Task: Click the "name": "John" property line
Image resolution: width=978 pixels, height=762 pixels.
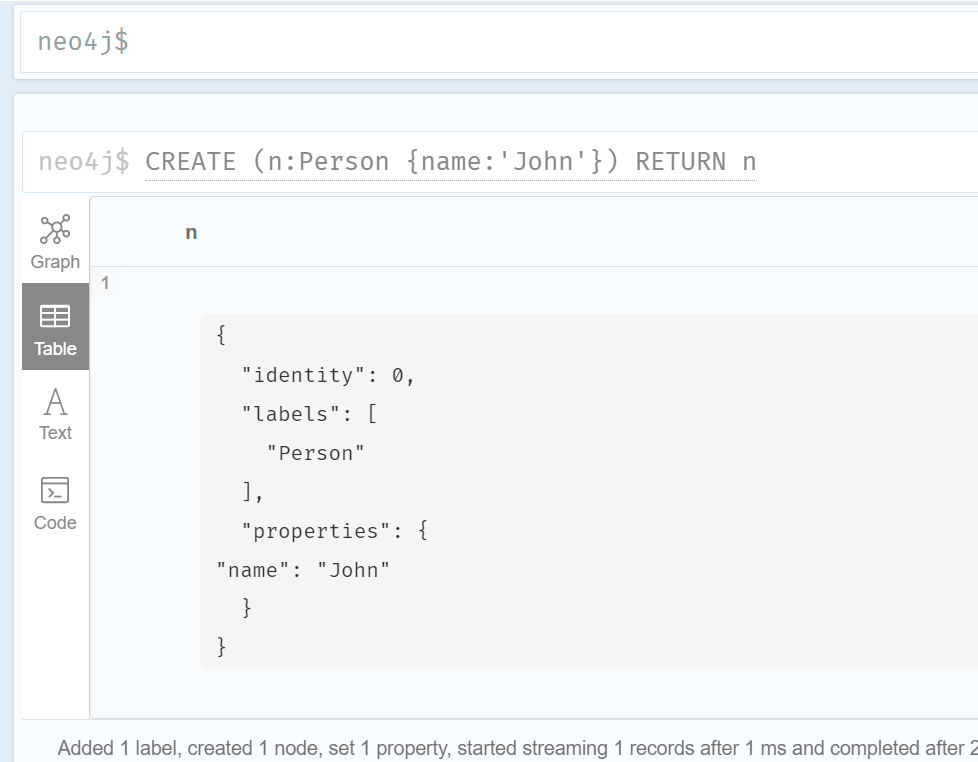Action: pos(303,570)
